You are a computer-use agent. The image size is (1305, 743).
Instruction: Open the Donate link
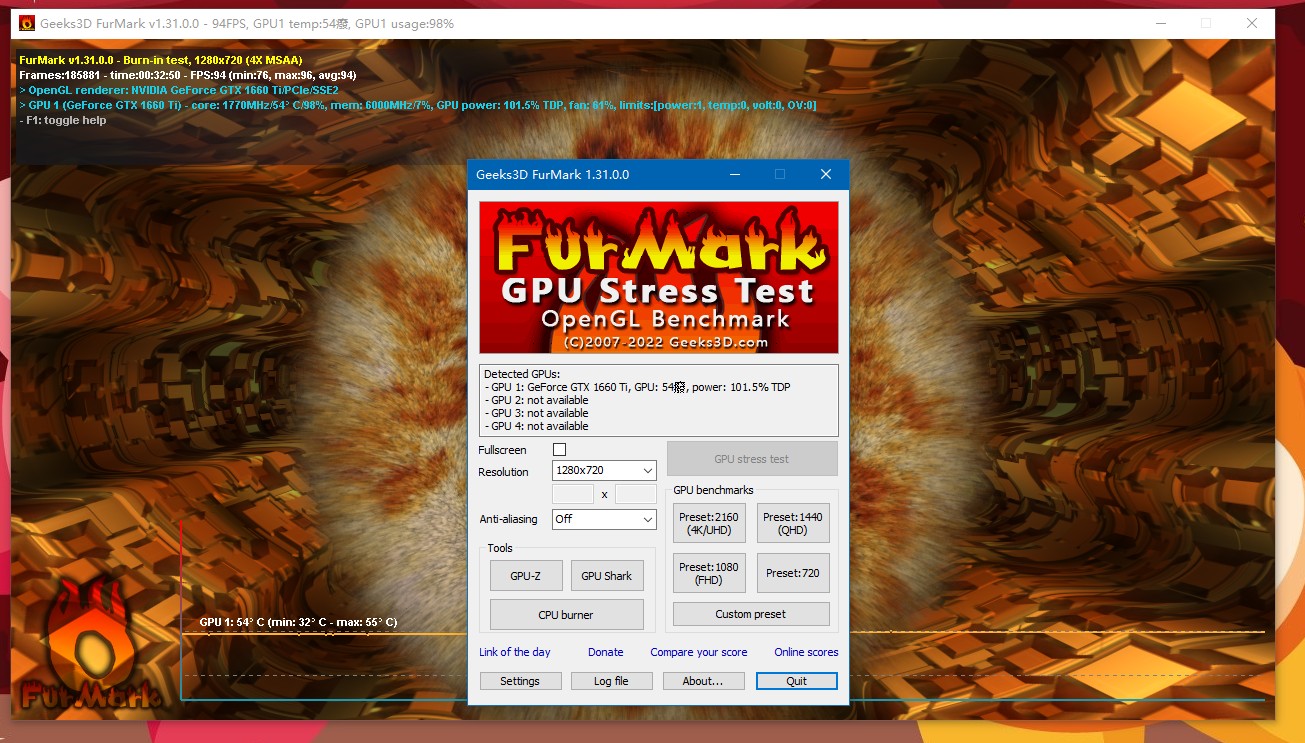(606, 652)
